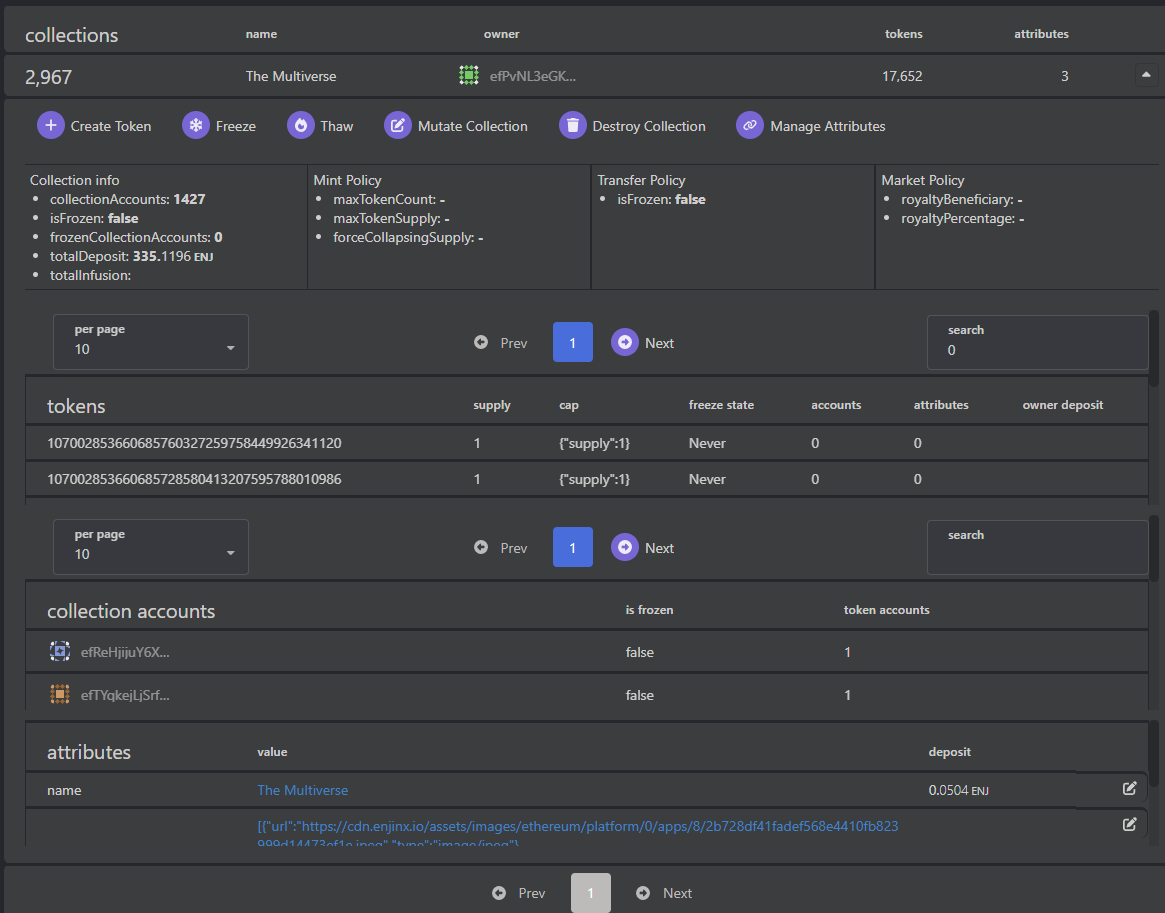Image resolution: width=1165 pixels, height=913 pixels.
Task: Open Mutate Collection edit icon
Action: tap(397, 126)
